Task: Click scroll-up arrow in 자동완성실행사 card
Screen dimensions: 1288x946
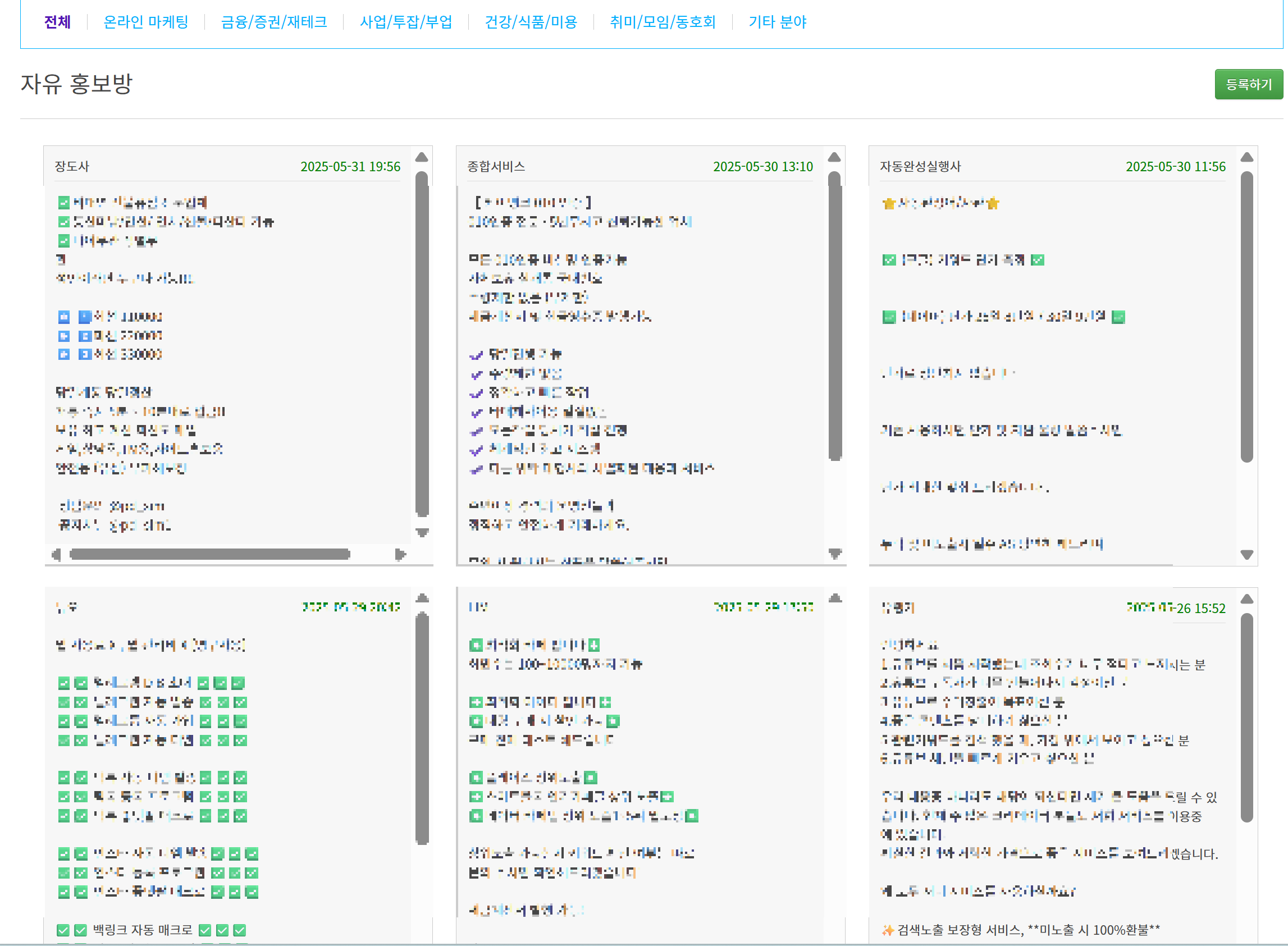Action: [1247, 157]
